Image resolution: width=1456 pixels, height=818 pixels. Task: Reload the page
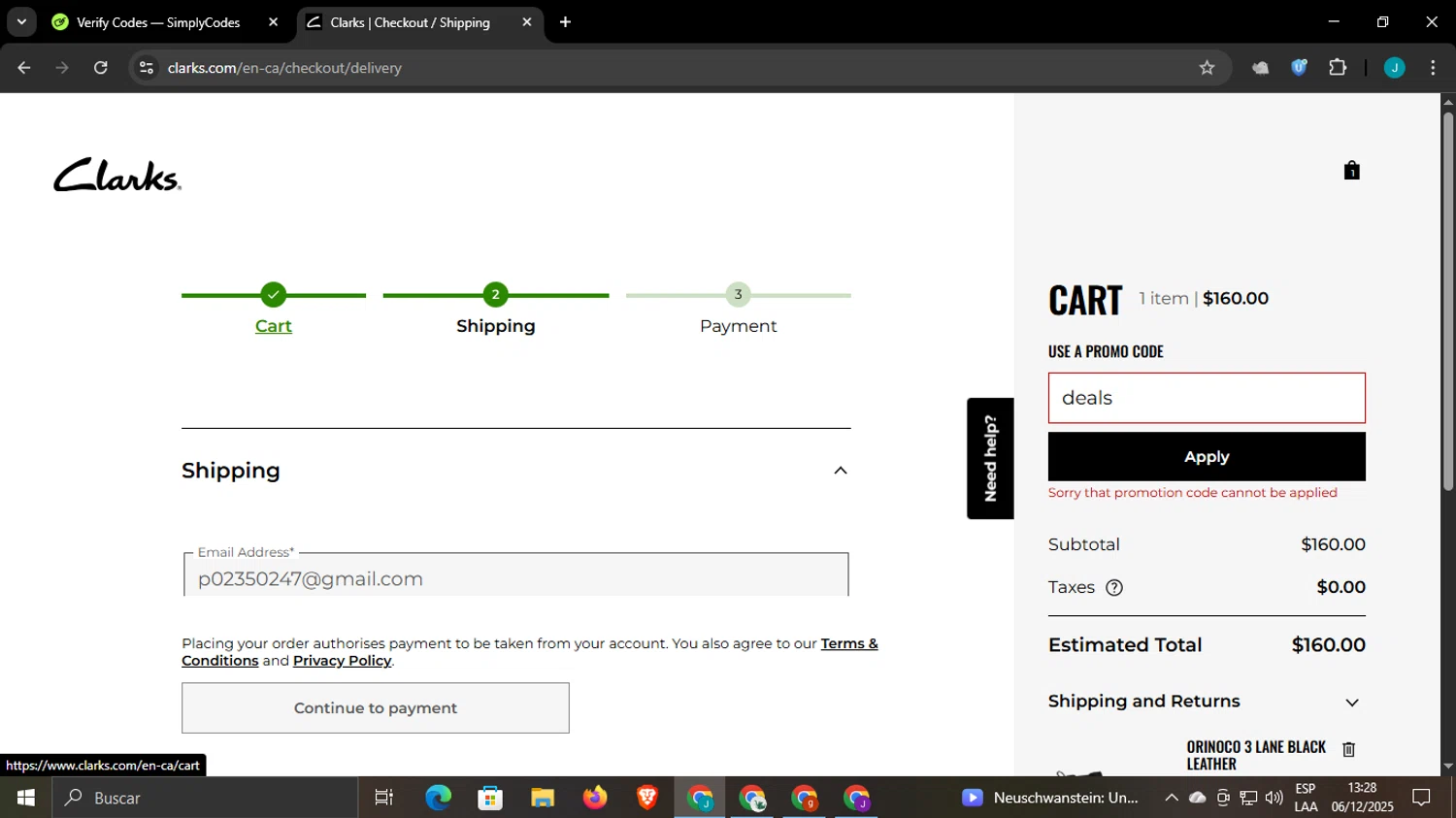pos(101,68)
